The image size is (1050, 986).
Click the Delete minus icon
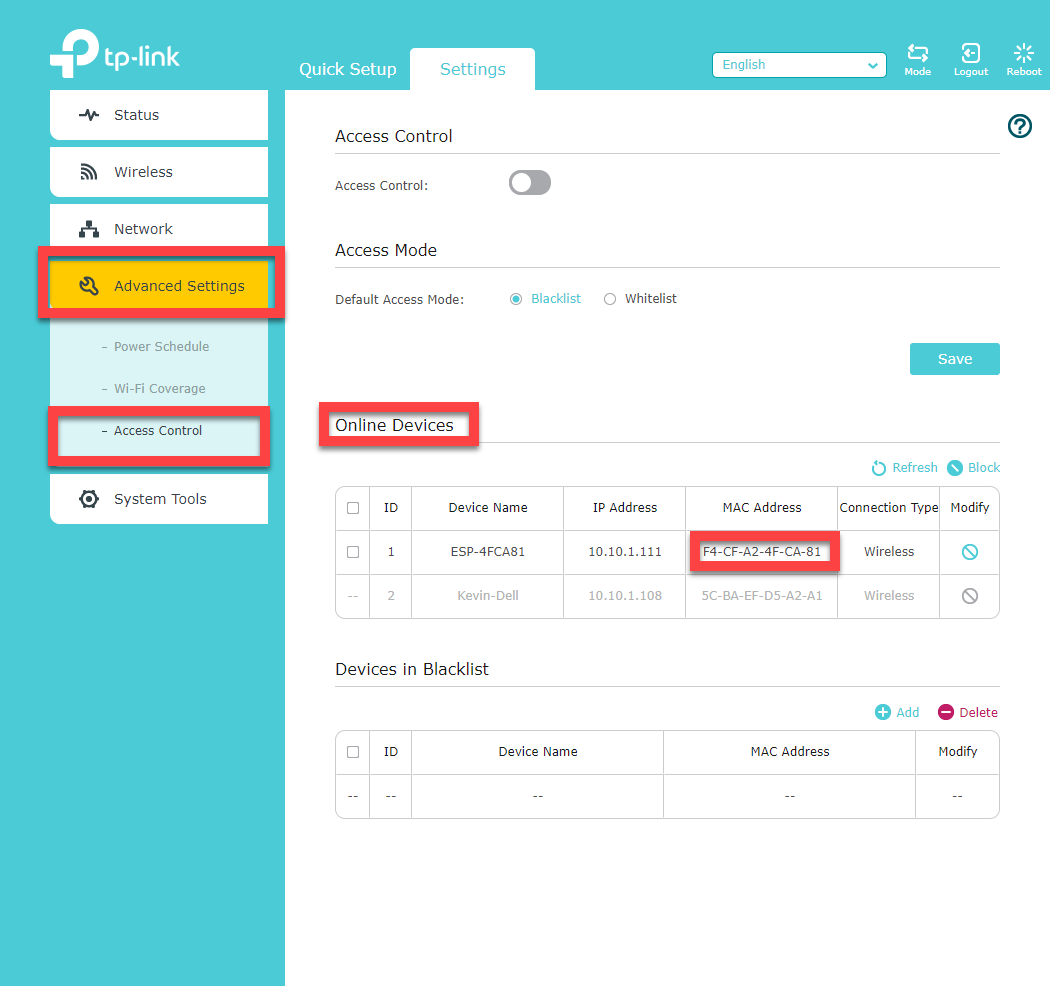pos(946,712)
